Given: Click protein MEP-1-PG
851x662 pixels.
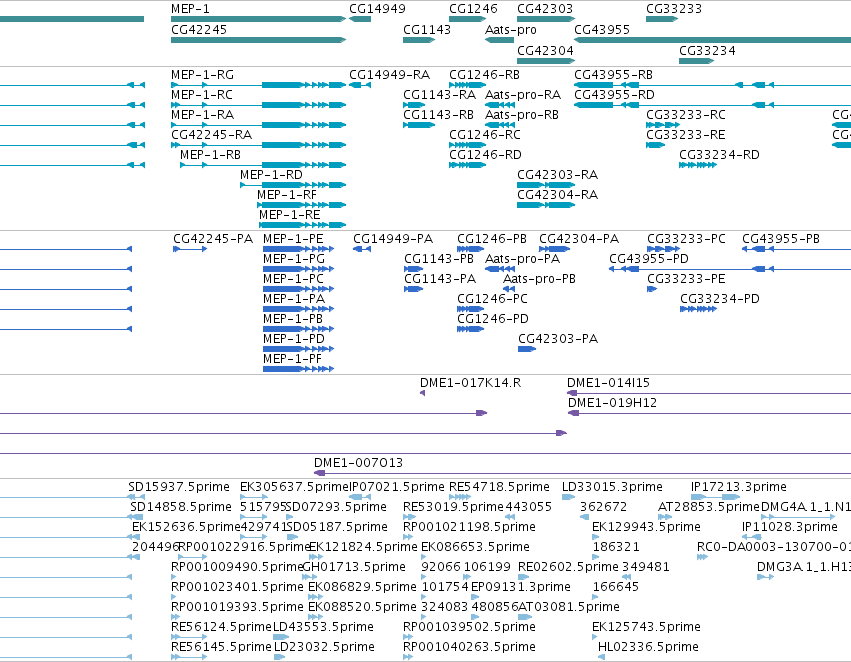Looking at the screenshot, I should point(299,269).
